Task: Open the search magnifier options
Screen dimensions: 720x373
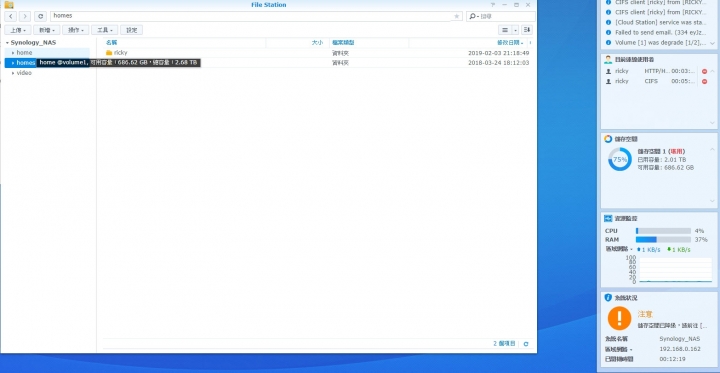Action: 473,16
